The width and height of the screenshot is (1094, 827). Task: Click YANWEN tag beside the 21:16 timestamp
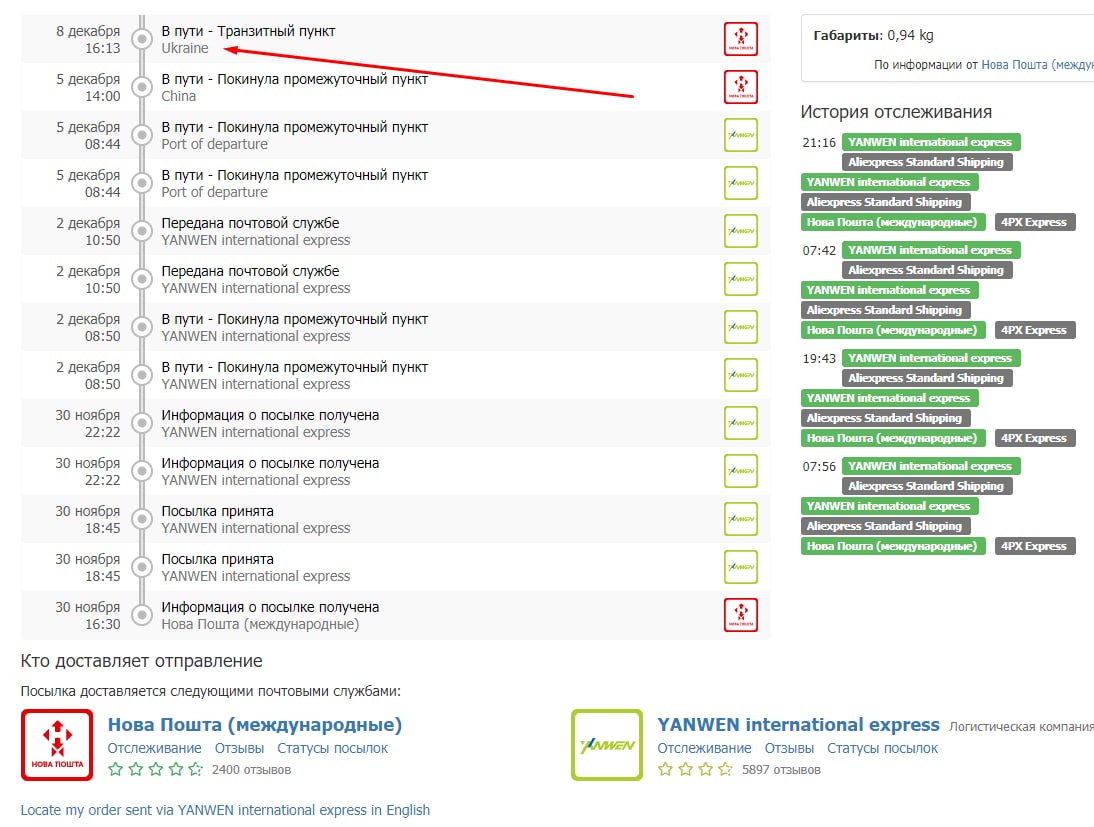(x=931, y=142)
